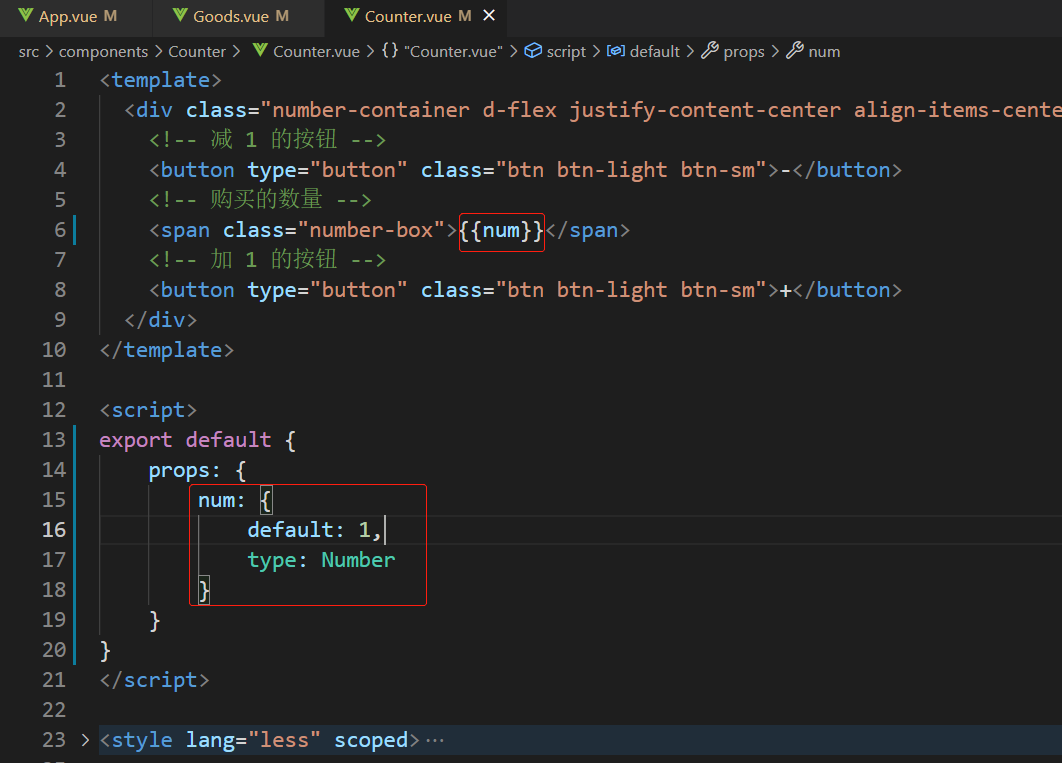Switch to the Goods.vue tab
Viewport: 1062px width, 763px height.
pos(231,16)
